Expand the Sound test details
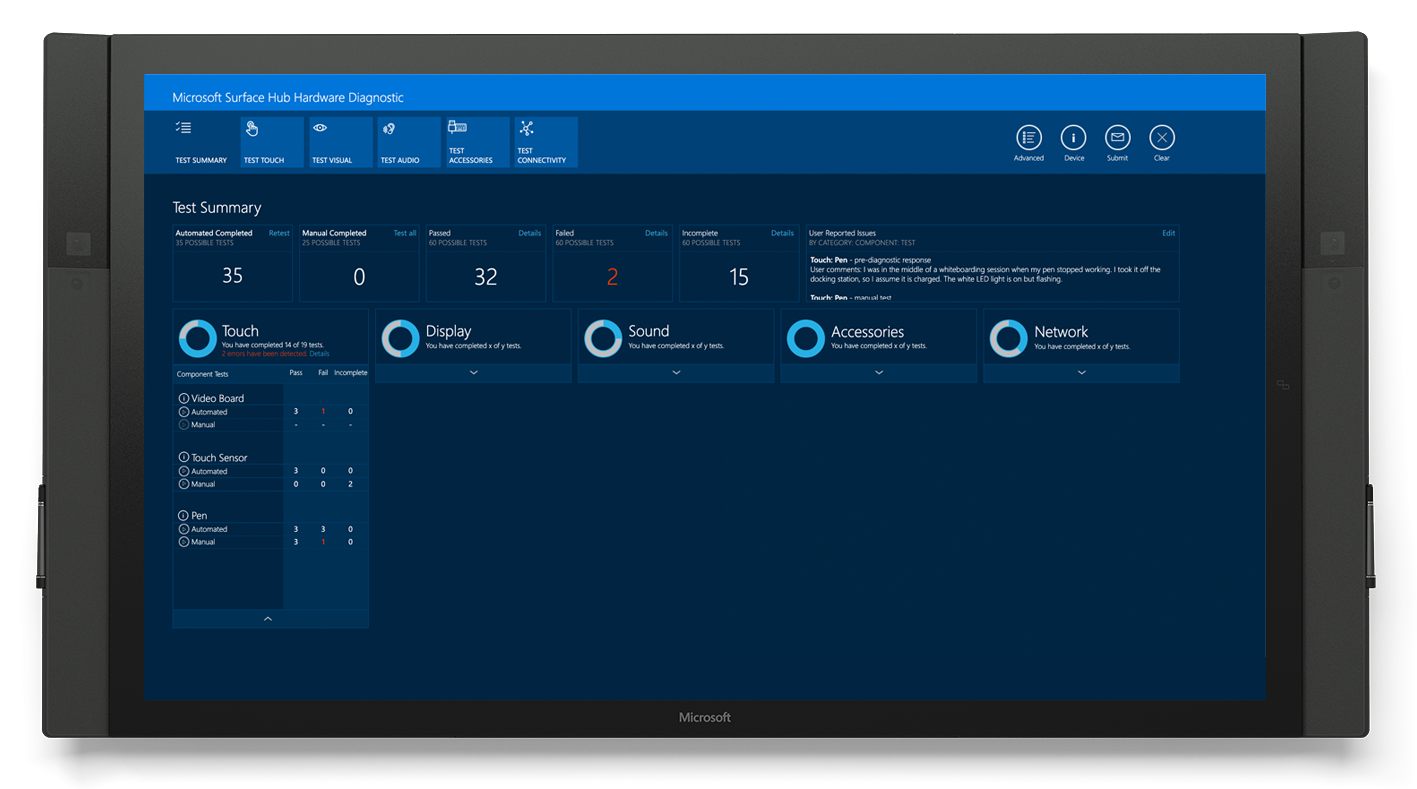This screenshot has height=789, width=1417. point(676,373)
